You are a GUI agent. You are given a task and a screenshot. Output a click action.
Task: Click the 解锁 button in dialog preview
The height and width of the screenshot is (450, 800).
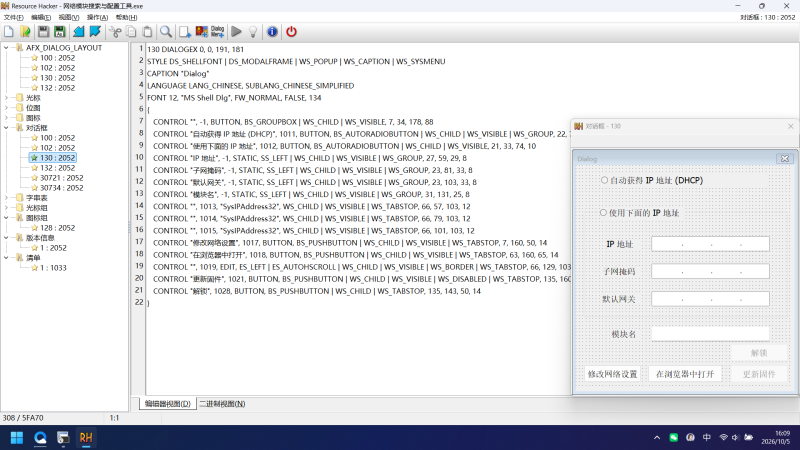[x=759, y=353]
